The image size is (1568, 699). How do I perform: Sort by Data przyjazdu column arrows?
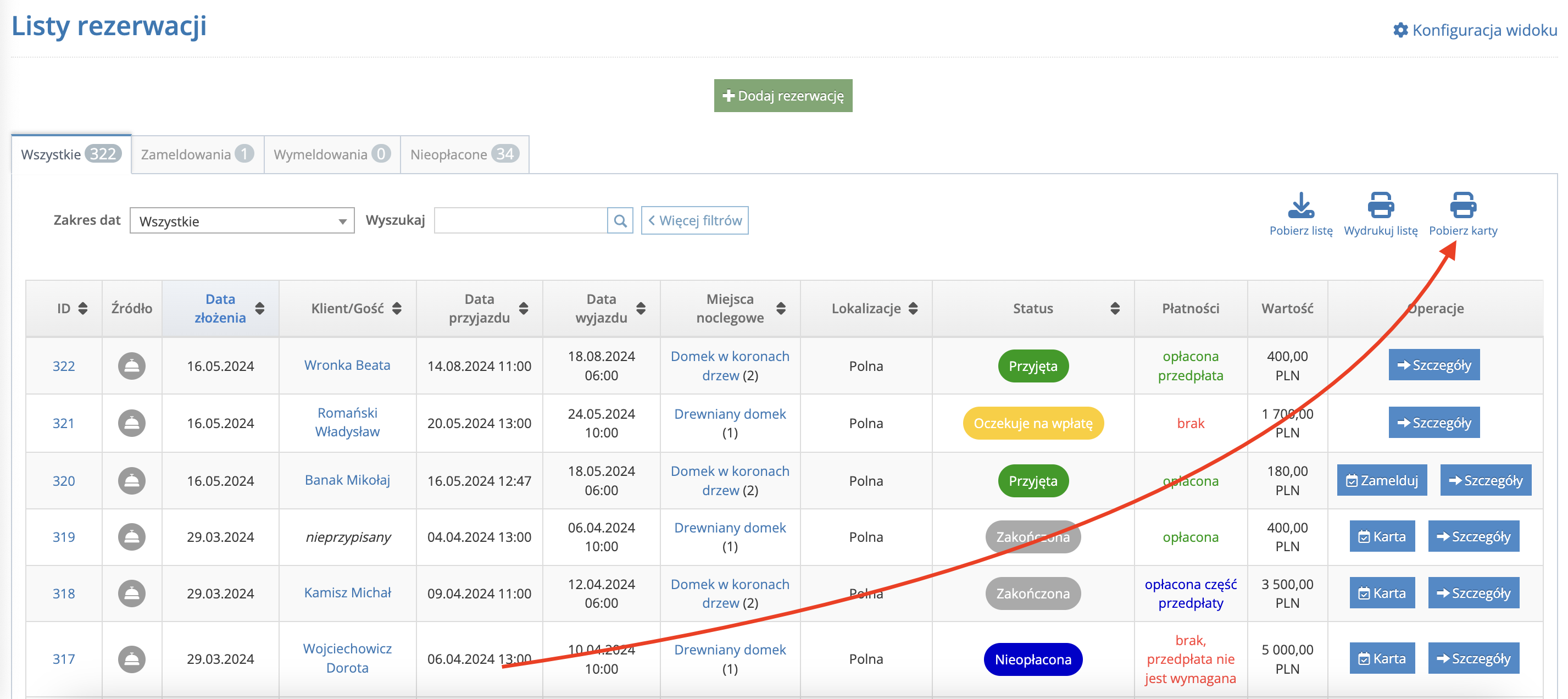(x=524, y=309)
